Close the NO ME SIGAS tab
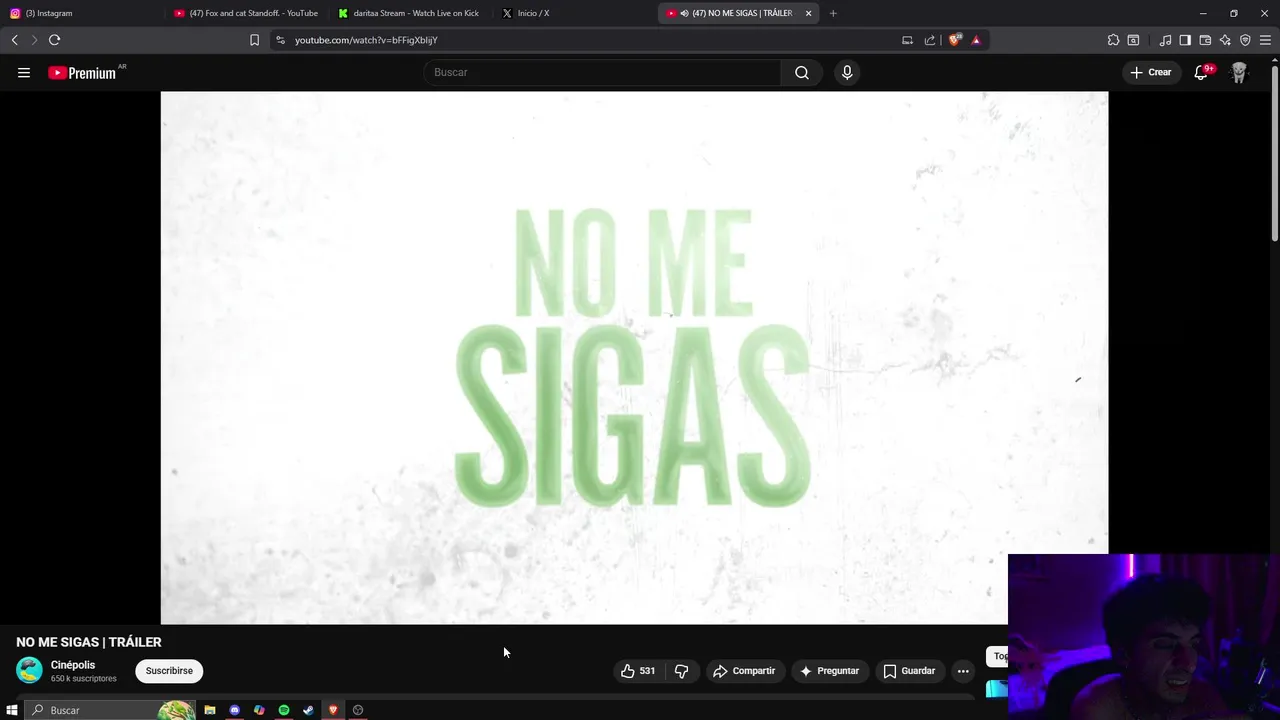 (808, 13)
